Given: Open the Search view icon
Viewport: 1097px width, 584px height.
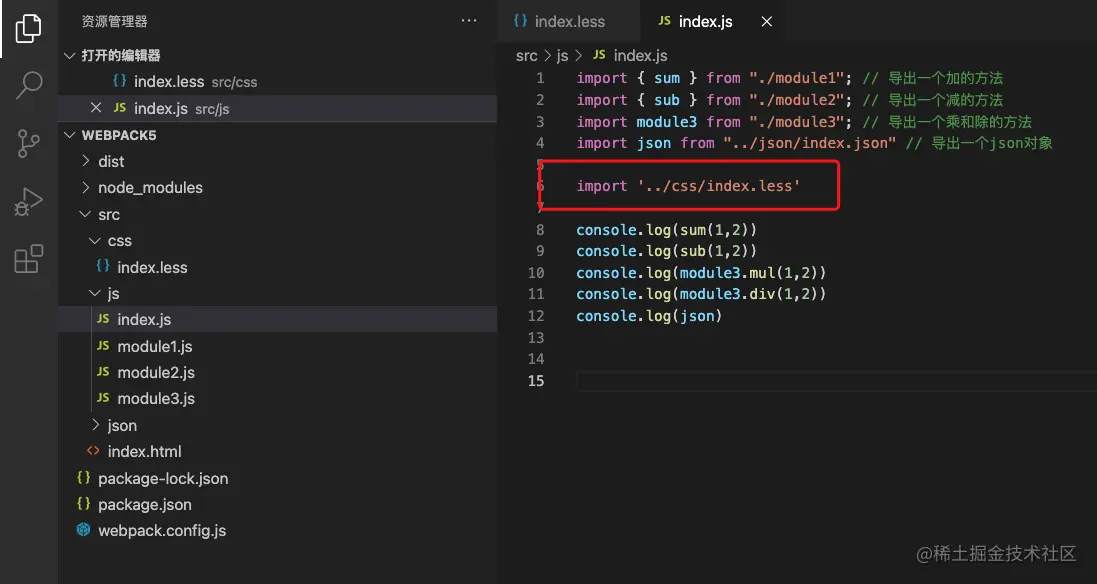Looking at the screenshot, I should [29, 85].
